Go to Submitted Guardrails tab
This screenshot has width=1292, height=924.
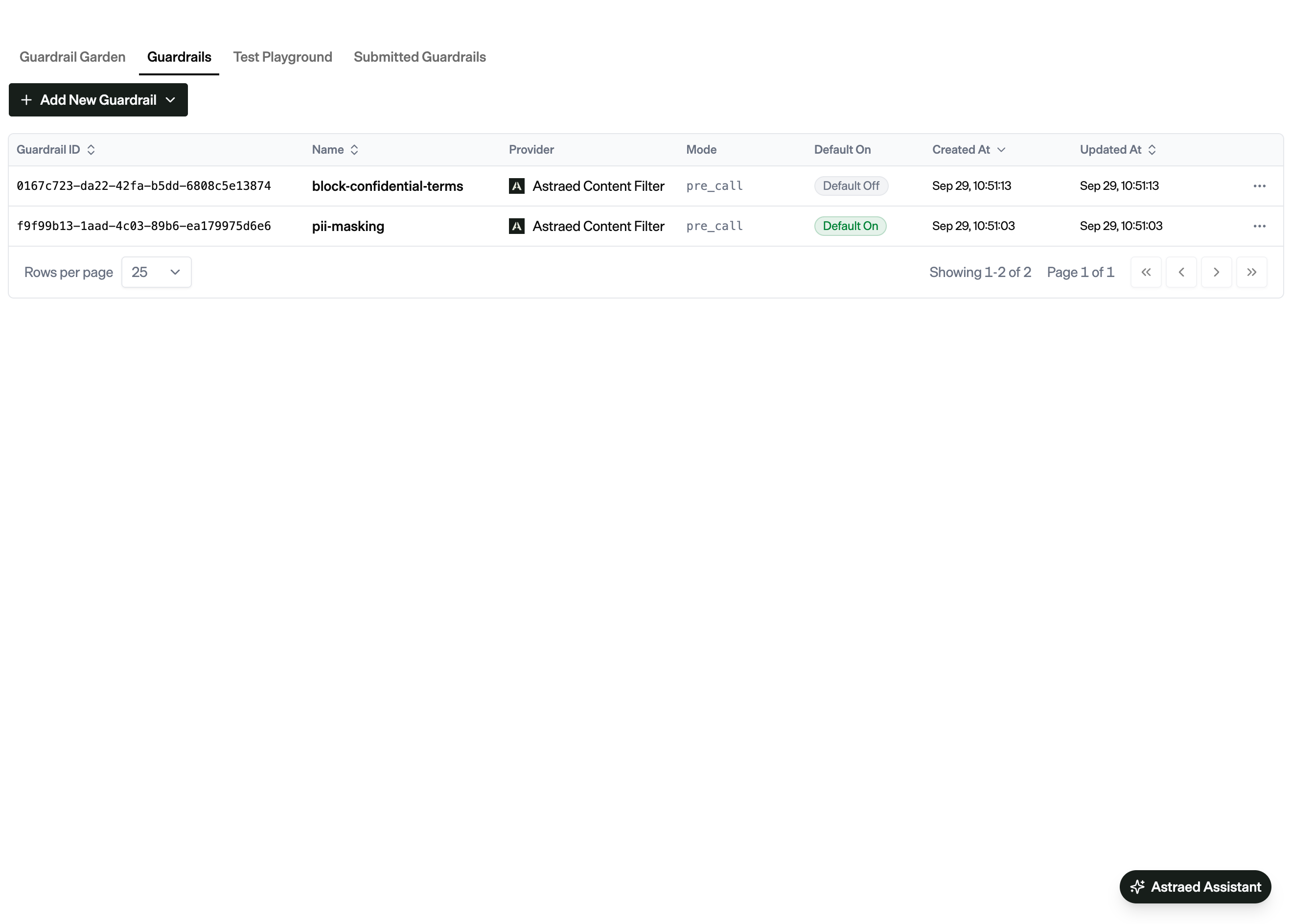419,57
